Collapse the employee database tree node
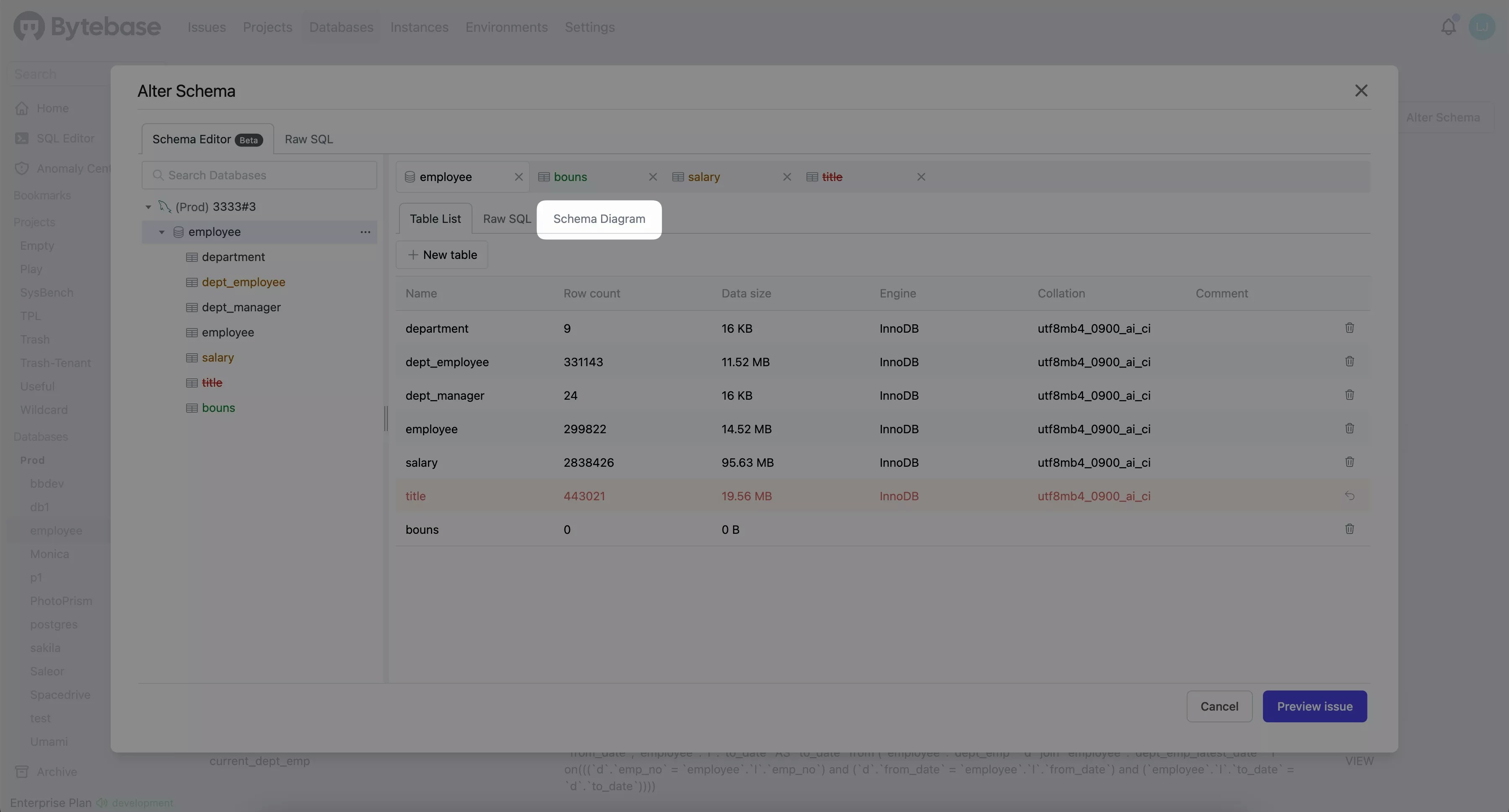The image size is (1509, 812). tap(162, 232)
